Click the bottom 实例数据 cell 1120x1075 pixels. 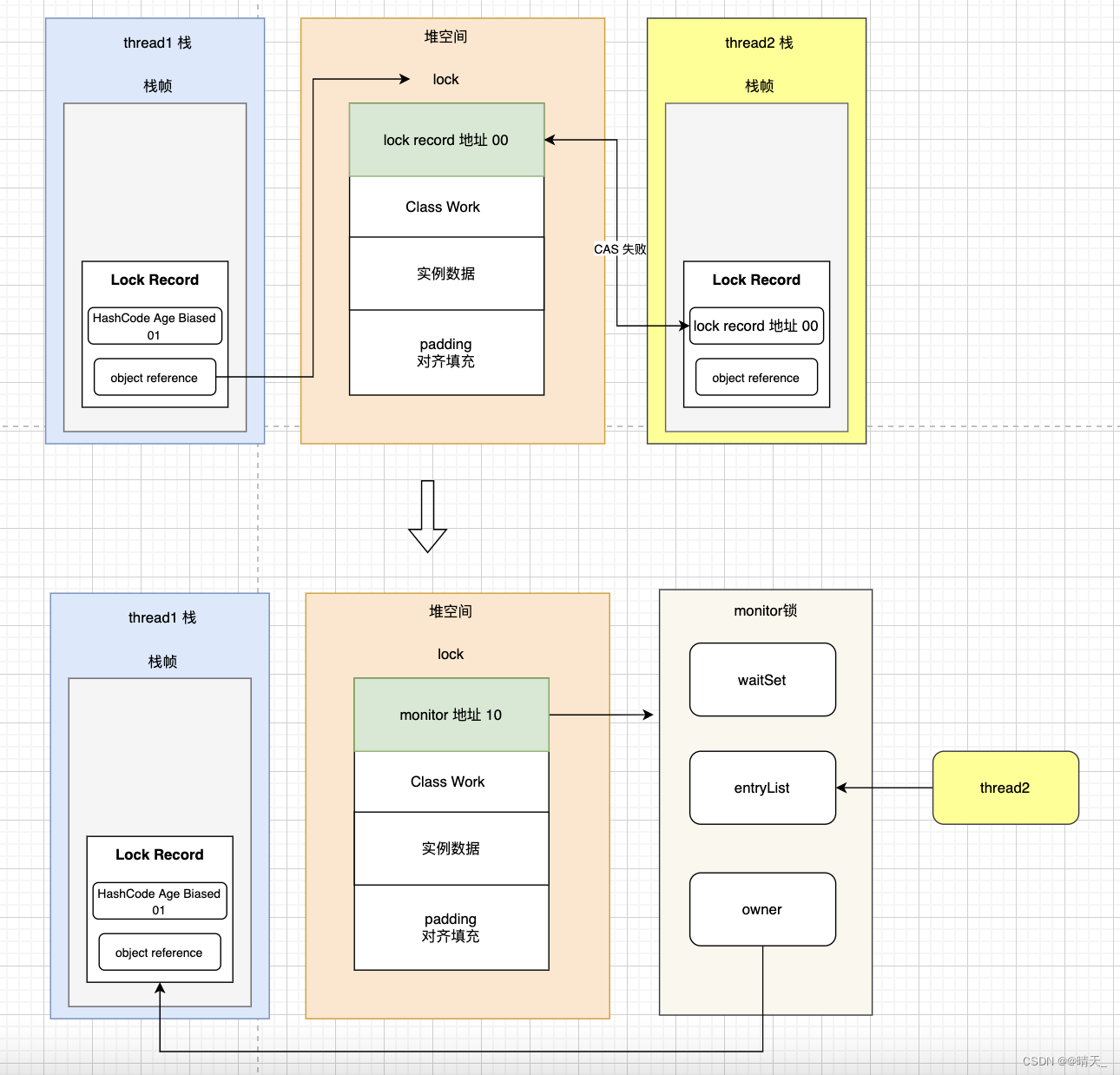click(451, 848)
